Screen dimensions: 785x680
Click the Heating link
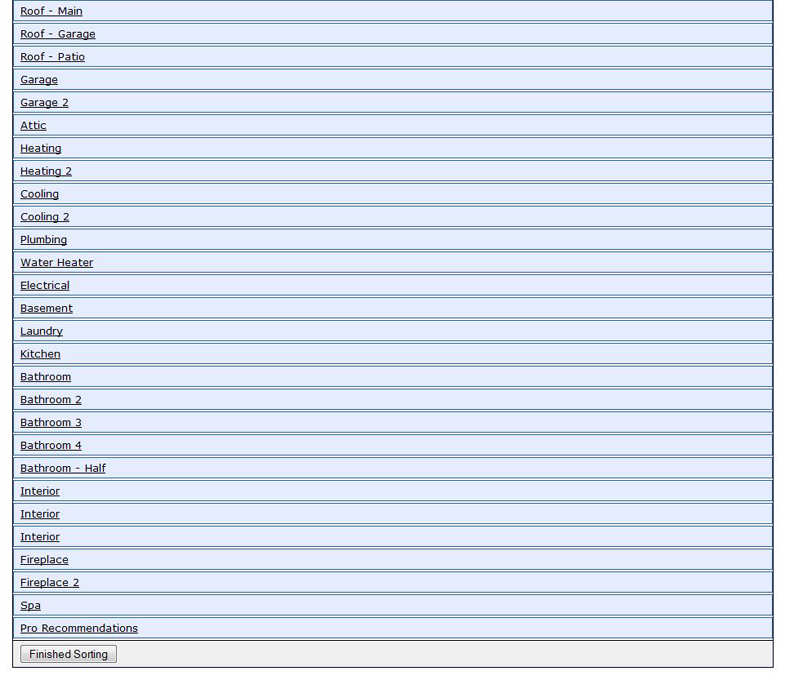pyautogui.click(x=41, y=148)
